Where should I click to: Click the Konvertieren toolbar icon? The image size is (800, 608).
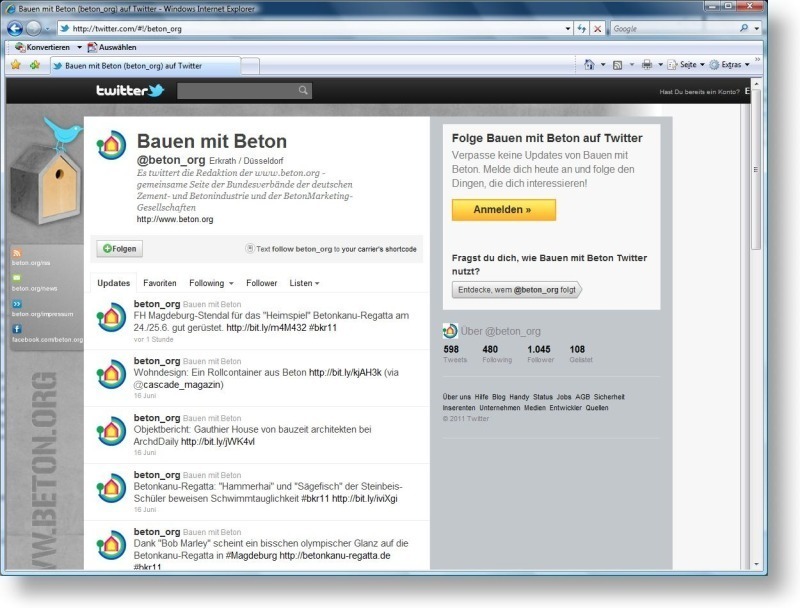tap(20, 47)
